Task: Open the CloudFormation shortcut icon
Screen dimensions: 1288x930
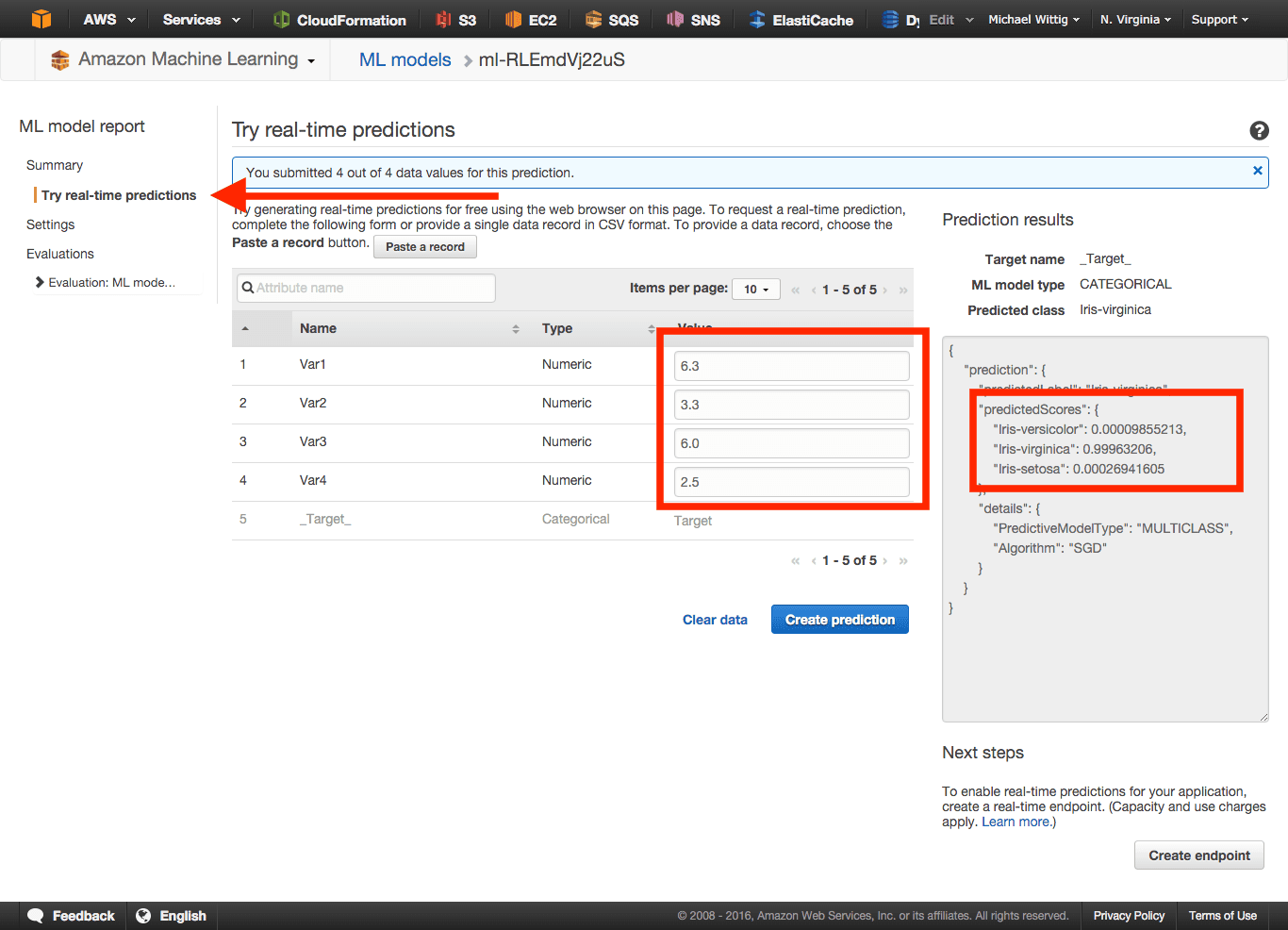Action: coord(281,20)
